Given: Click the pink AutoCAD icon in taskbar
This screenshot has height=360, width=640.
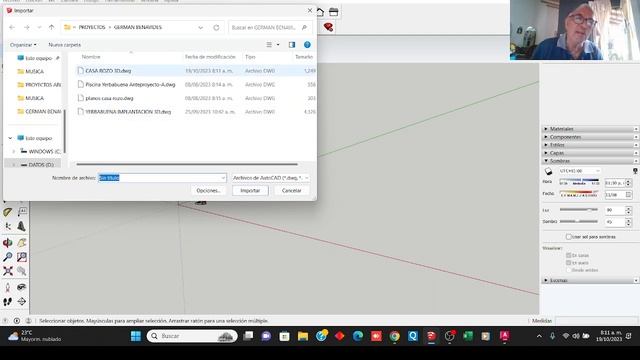Looking at the screenshot, I should (504, 336).
